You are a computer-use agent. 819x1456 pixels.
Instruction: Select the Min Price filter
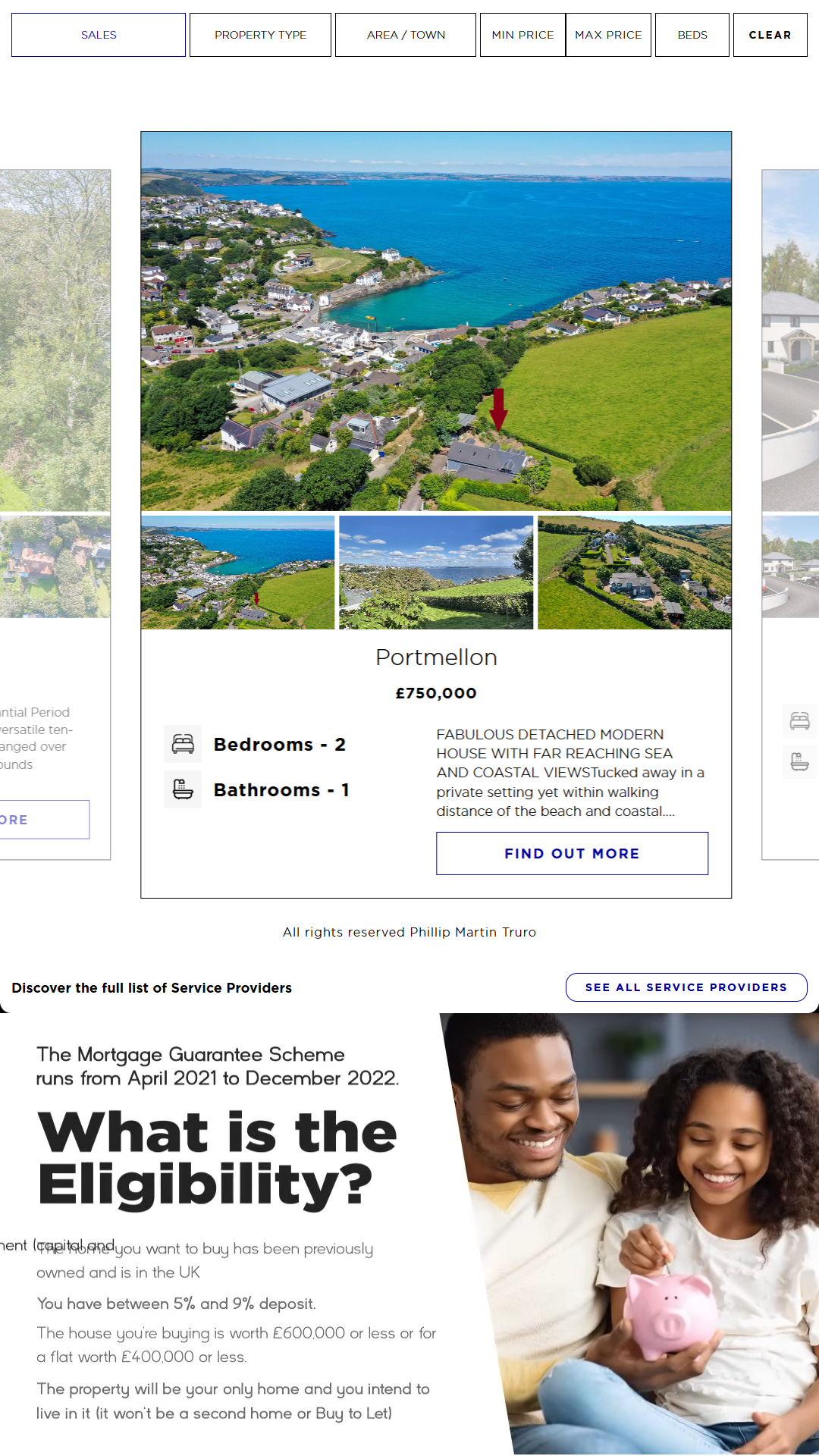pos(522,35)
